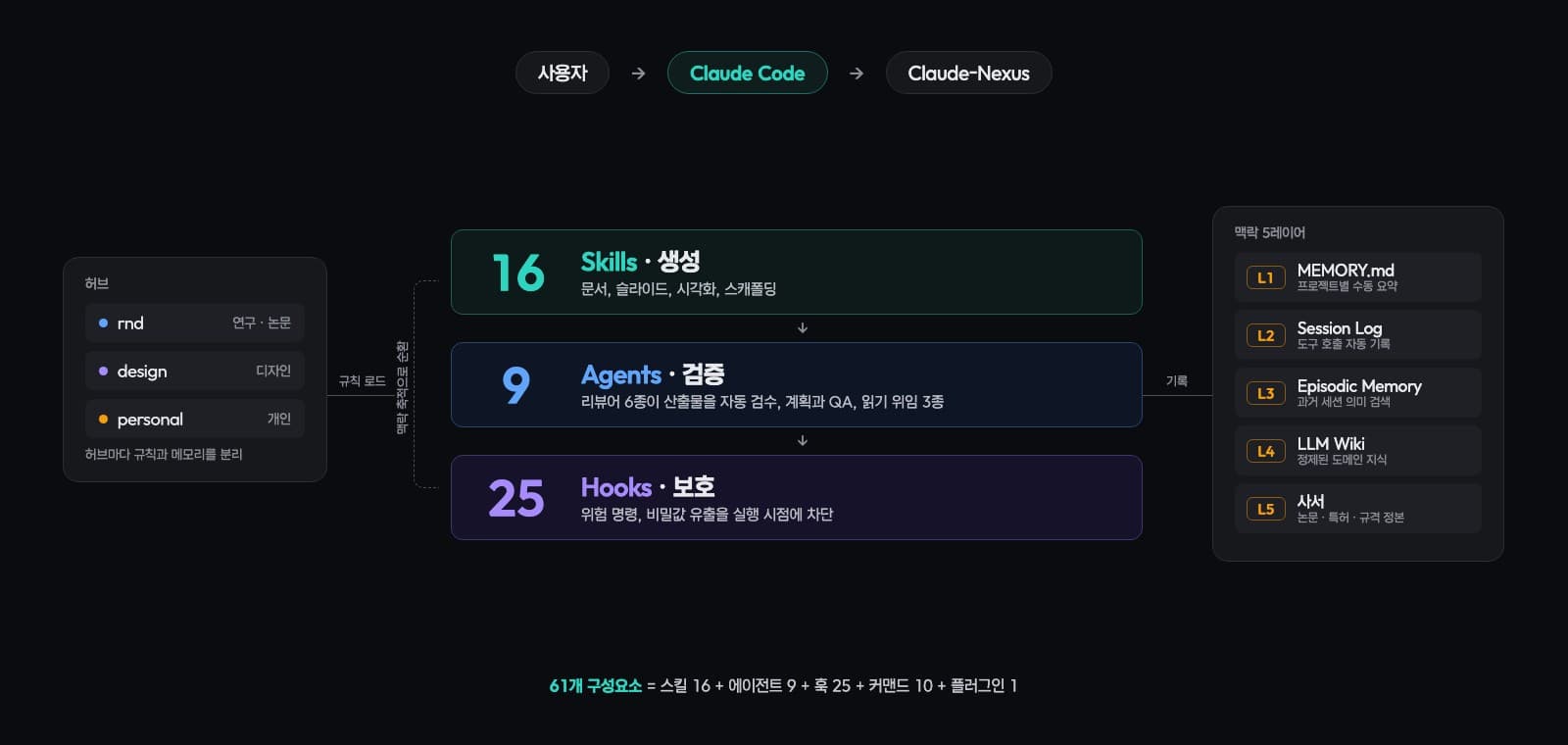Select the Claude-Nexus pill
Screen dimensions: 1568x745
[x=968, y=73]
